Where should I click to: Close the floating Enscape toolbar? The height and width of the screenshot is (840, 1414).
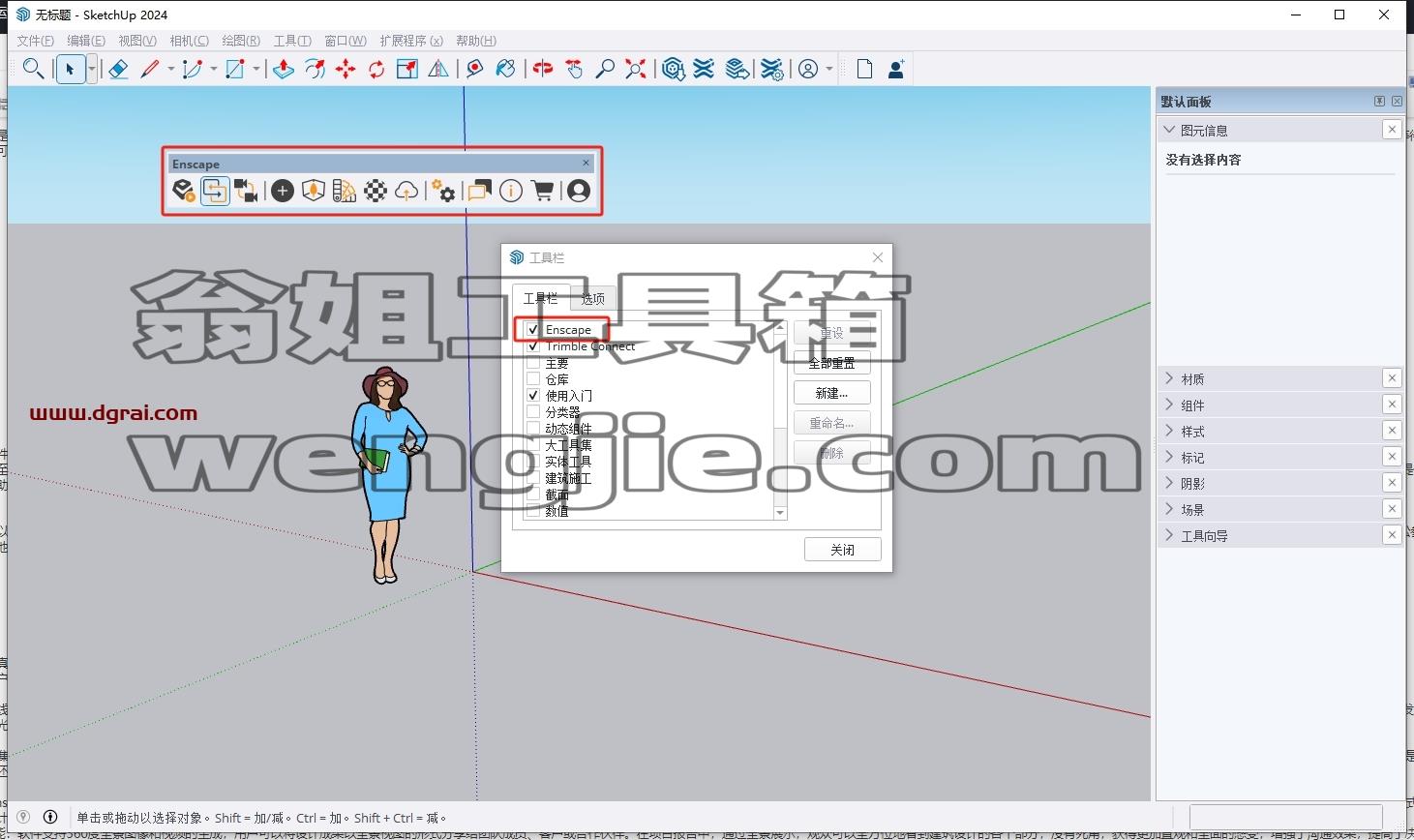tap(586, 163)
